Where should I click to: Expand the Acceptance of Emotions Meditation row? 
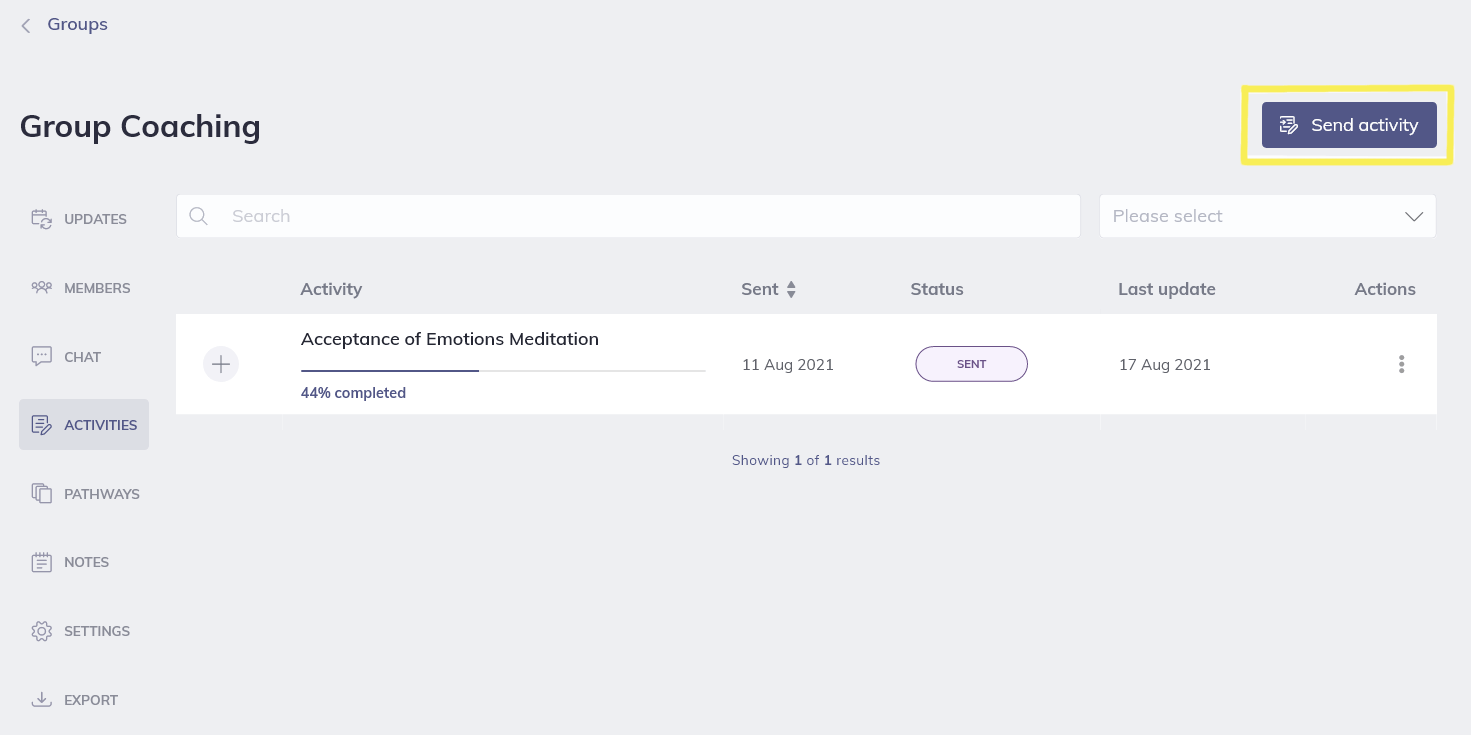point(221,364)
